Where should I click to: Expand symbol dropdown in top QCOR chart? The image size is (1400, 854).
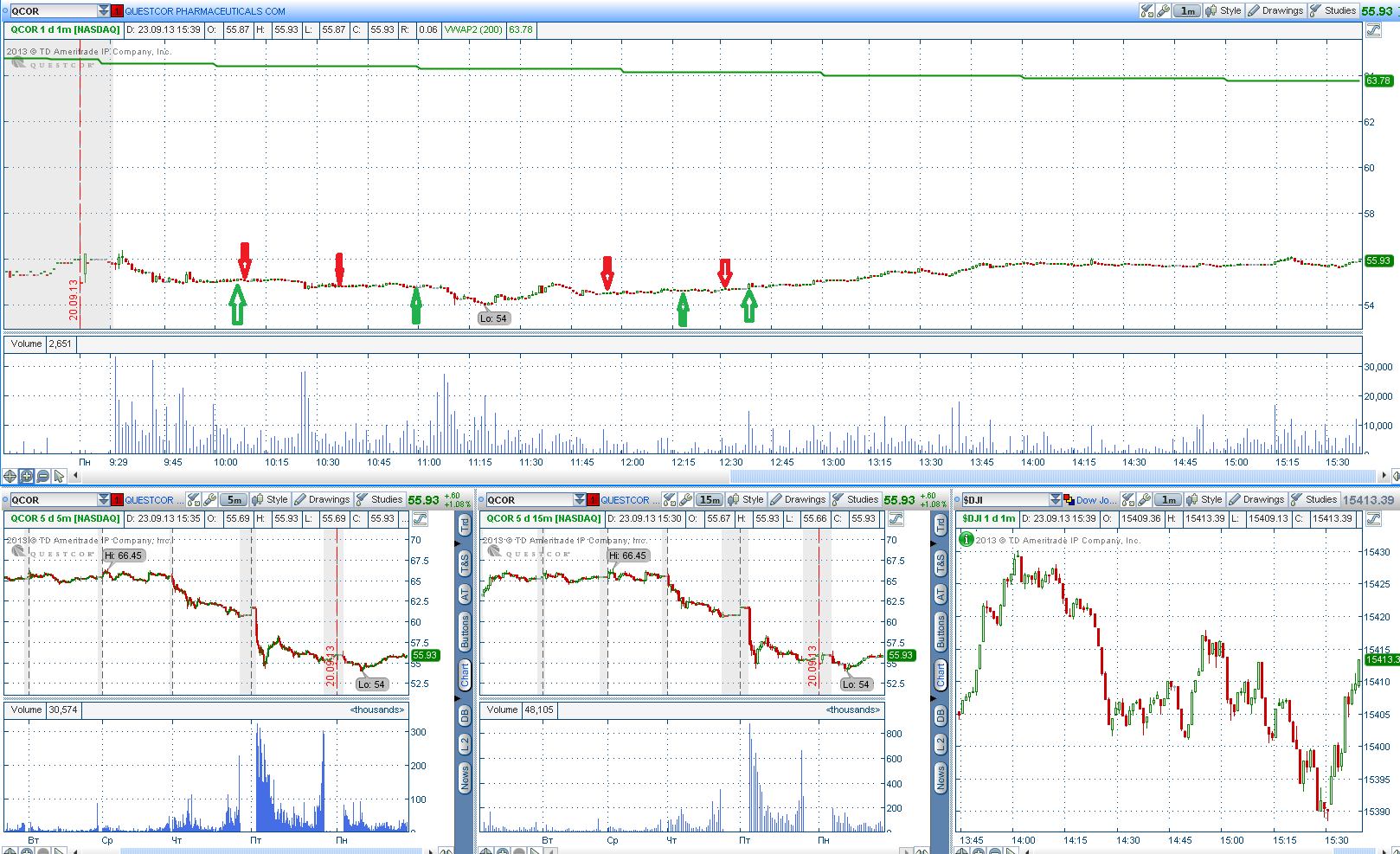click(104, 11)
